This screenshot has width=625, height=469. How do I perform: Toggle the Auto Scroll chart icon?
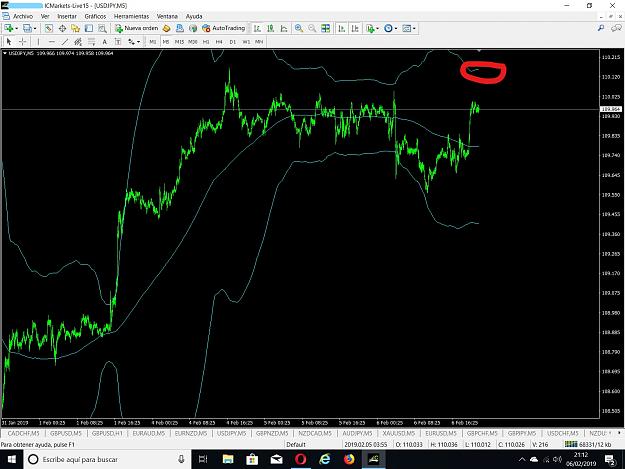342,28
